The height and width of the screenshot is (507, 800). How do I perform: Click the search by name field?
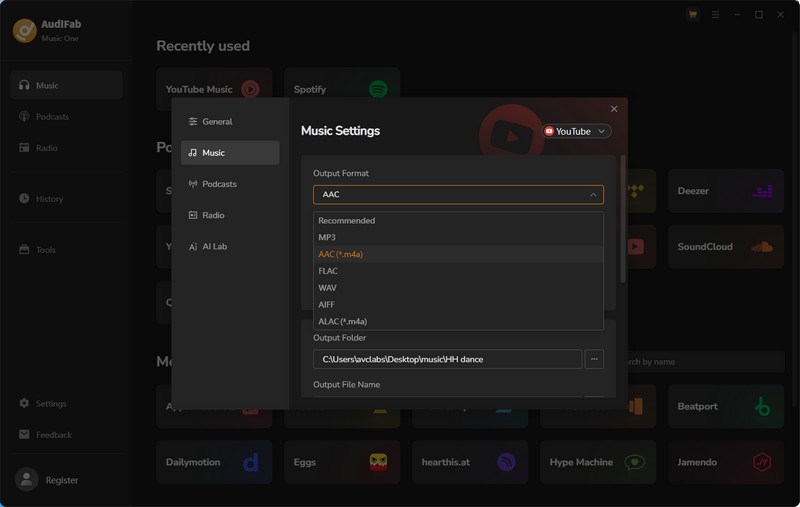(x=706, y=362)
